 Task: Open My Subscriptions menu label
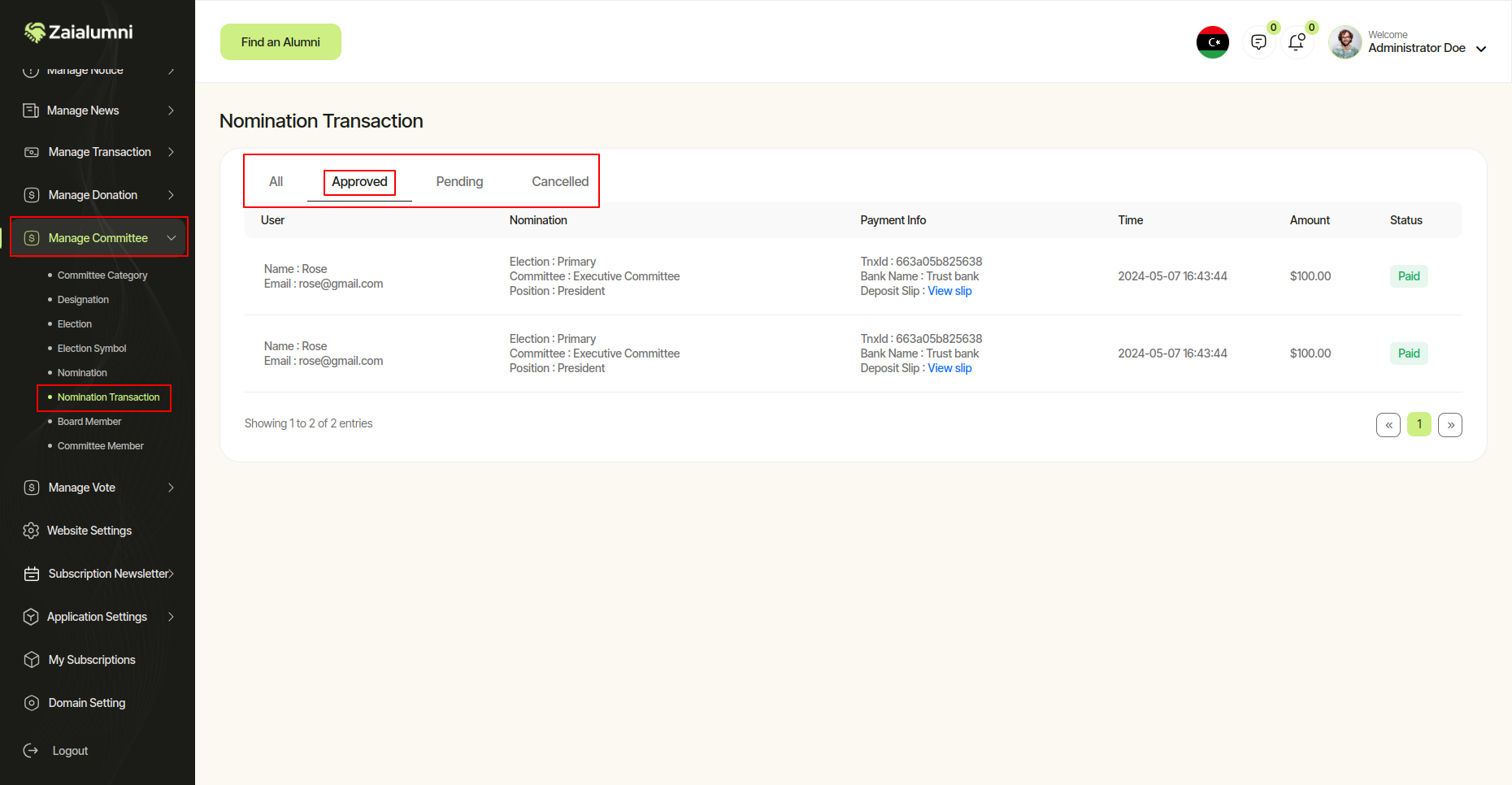[92, 660]
